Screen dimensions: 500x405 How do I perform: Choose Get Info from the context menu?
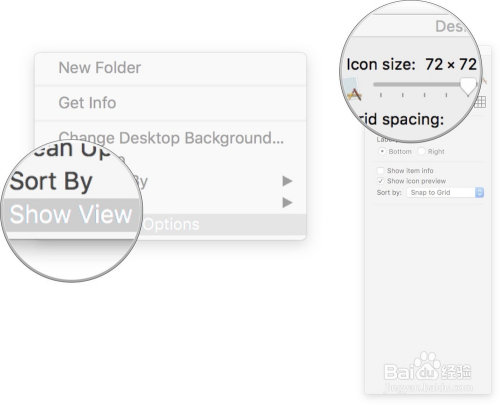87,103
